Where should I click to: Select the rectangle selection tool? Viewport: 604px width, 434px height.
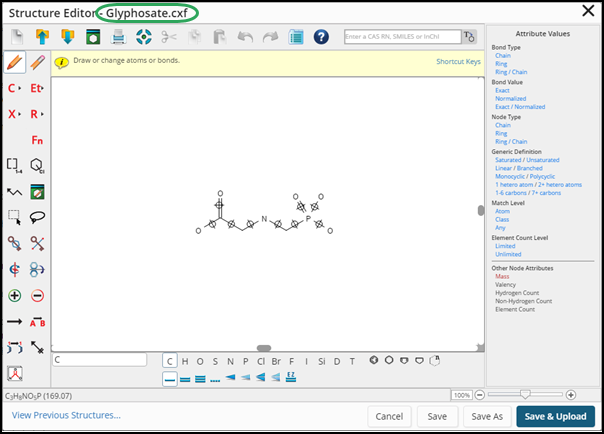[x=15, y=218]
